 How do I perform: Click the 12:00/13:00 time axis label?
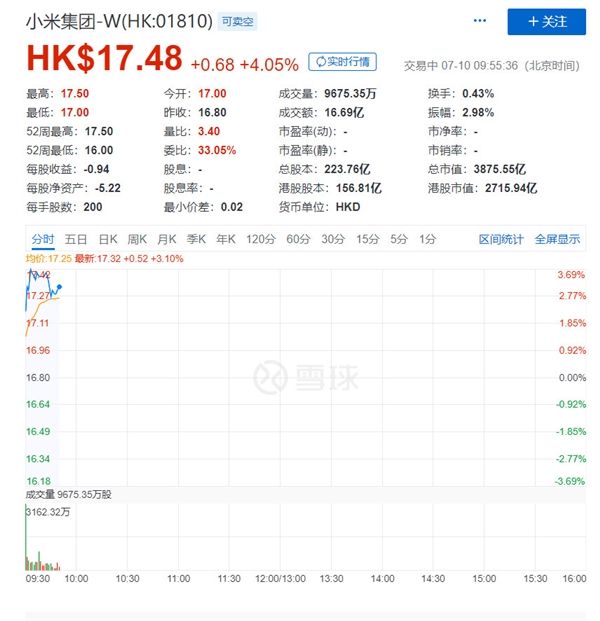[x=280, y=579]
